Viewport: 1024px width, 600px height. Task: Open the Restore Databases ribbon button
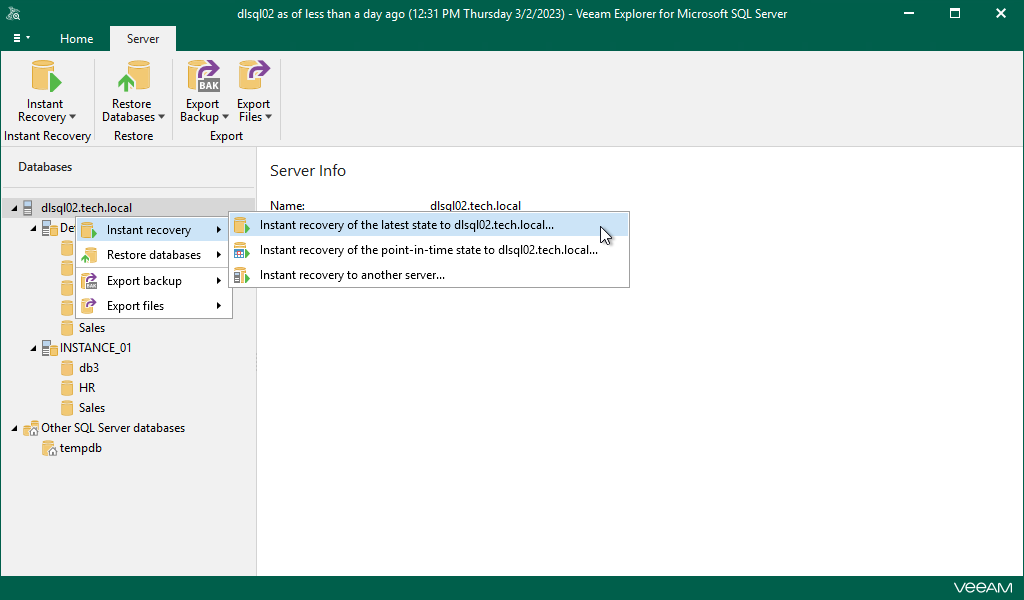pyautogui.click(x=133, y=91)
